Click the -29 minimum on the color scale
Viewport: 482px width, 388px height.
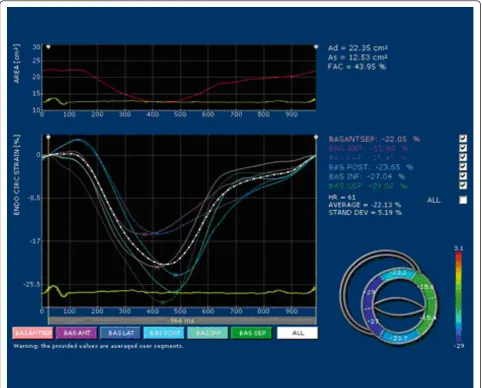pos(459,346)
